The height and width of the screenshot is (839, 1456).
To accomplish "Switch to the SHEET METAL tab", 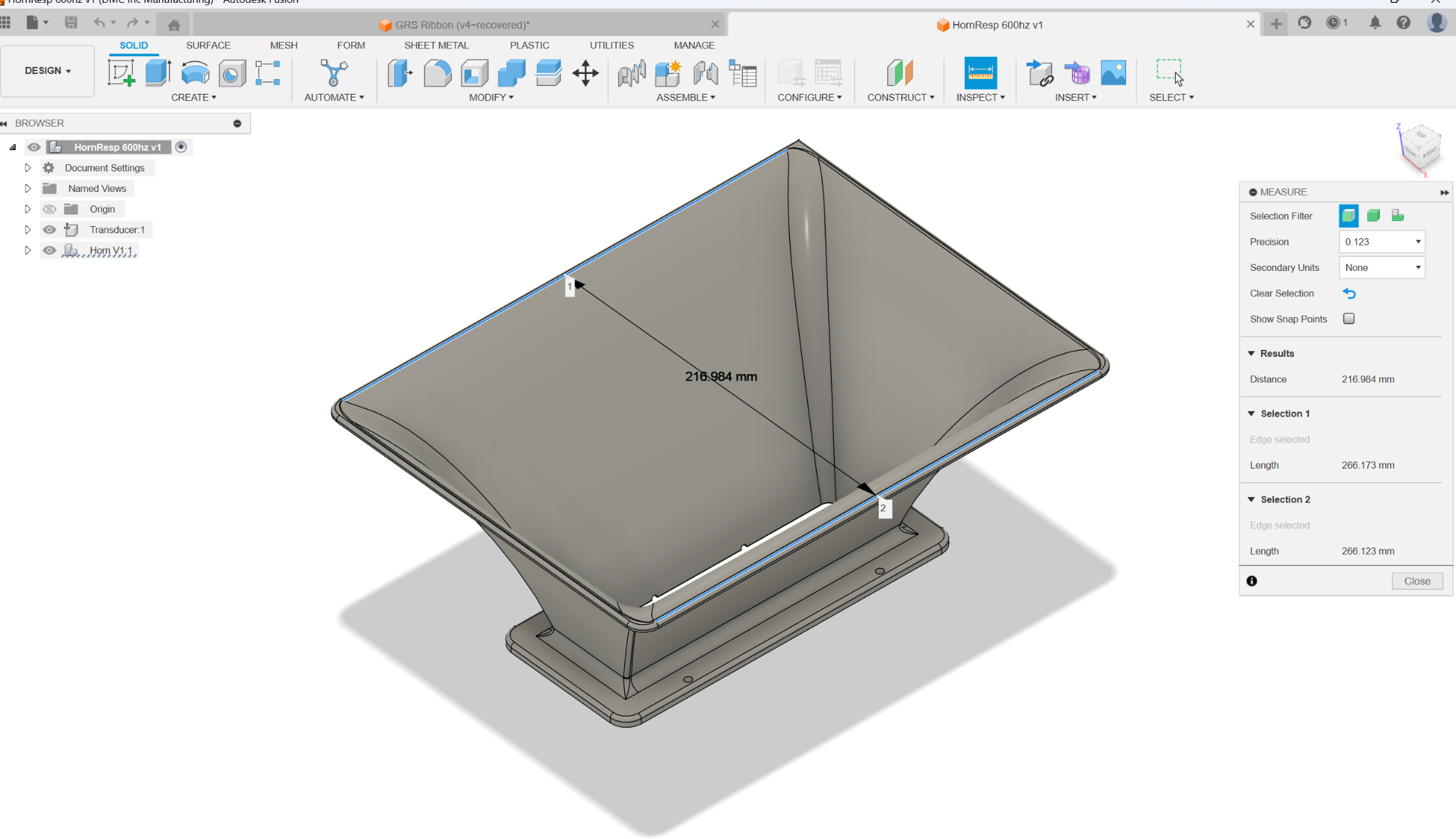I will pos(437,45).
